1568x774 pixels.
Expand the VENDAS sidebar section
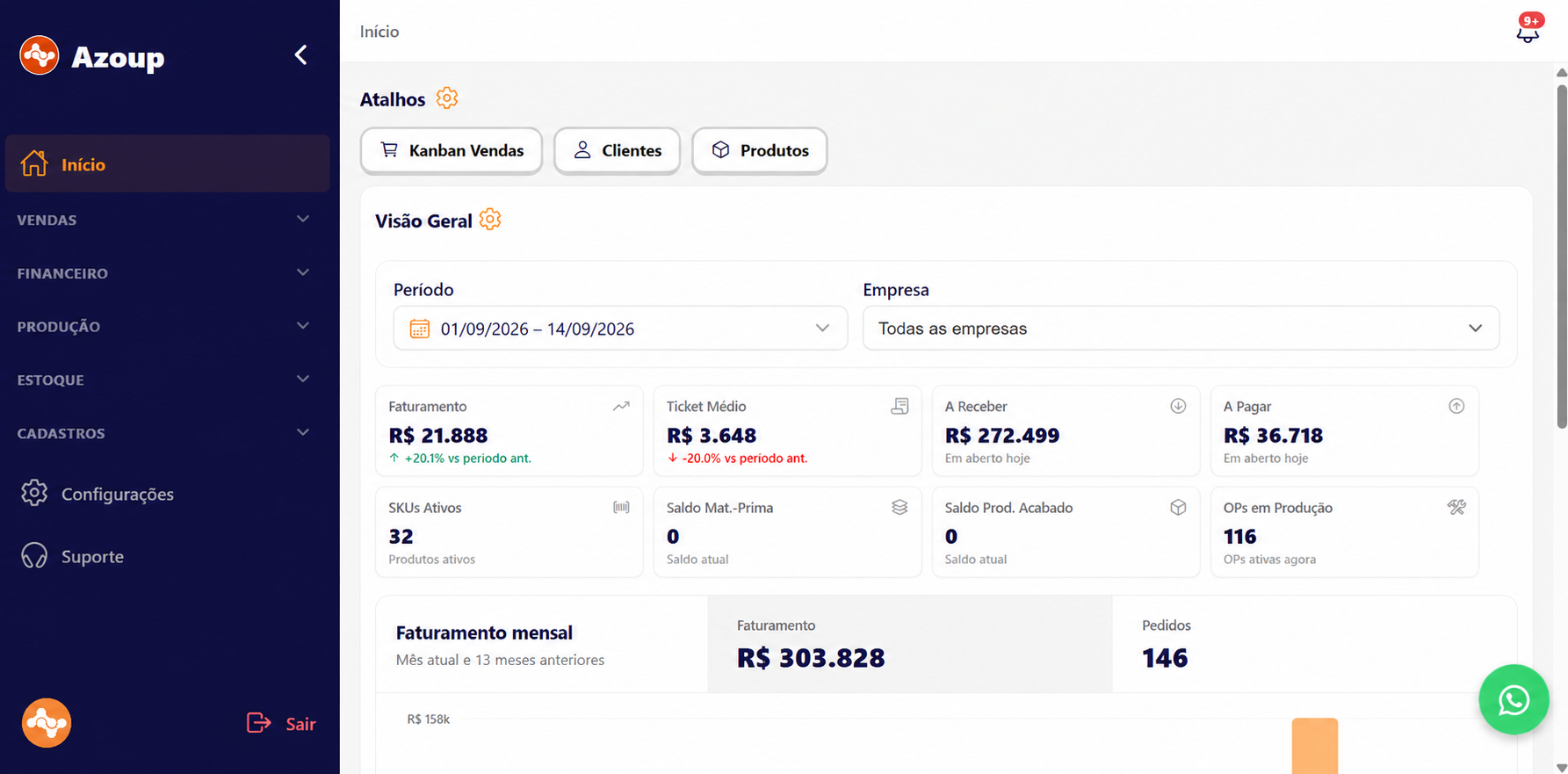(x=165, y=220)
